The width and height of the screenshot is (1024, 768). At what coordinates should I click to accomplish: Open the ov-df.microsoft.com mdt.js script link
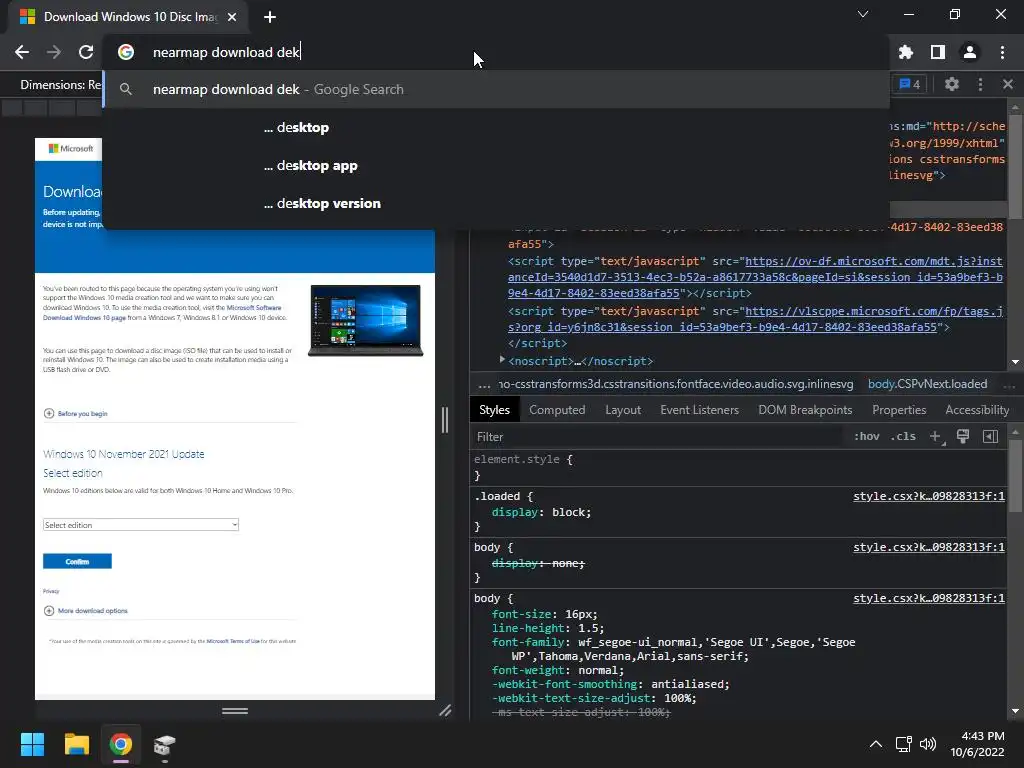pyautogui.click(x=756, y=278)
